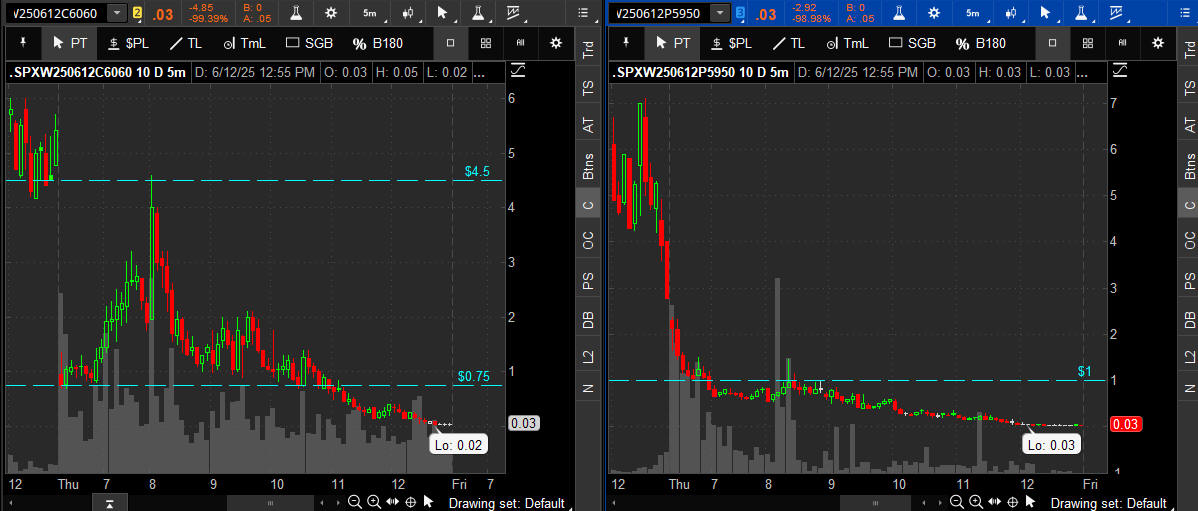This screenshot has height=511, width=1198.
Task: Open the candlestick chart style dropdown in left chart
Action: 407,13
